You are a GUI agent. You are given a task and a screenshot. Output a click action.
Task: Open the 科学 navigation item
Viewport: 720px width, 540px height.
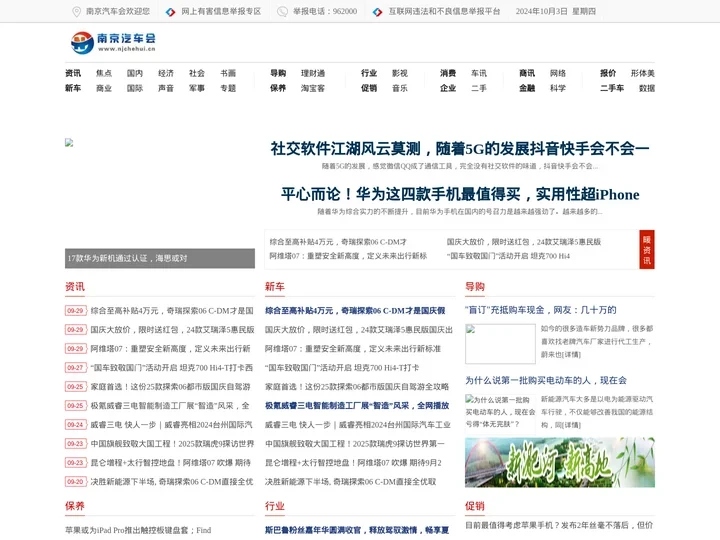click(x=558, y=88)
